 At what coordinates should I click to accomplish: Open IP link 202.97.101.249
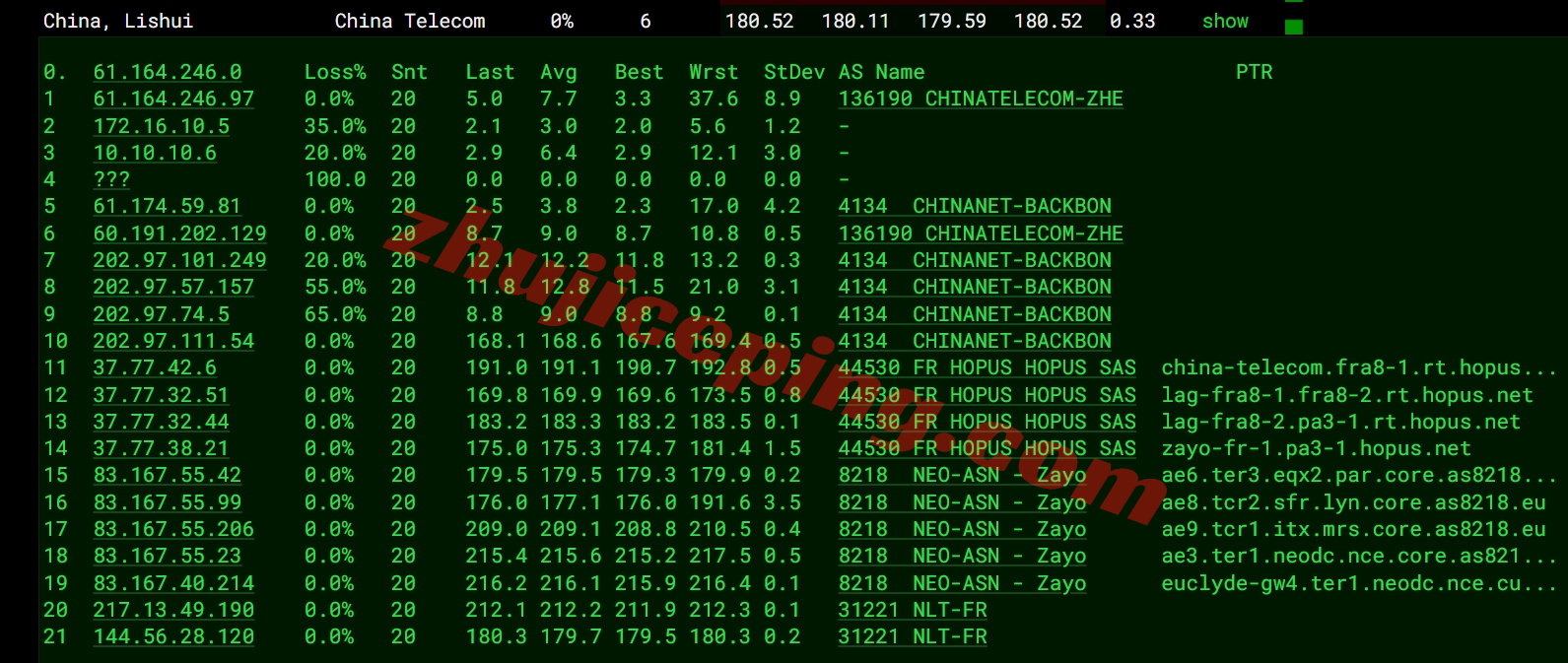[x=179, y=261]
